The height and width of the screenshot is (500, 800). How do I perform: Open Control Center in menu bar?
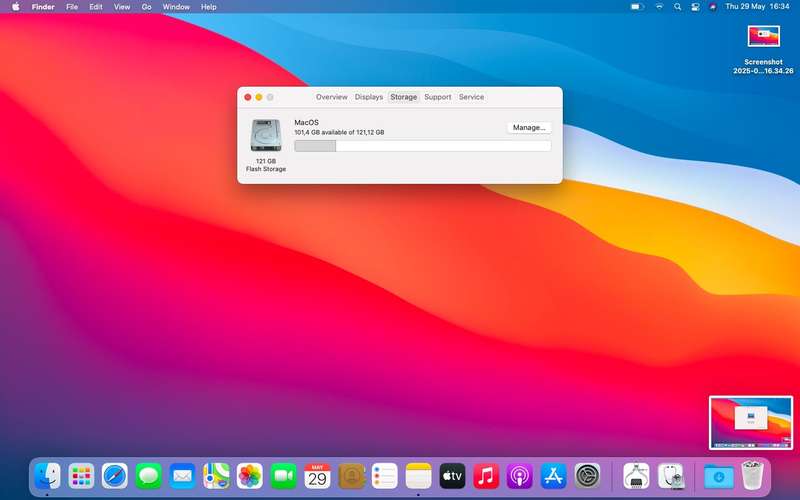tap(695, 7)
